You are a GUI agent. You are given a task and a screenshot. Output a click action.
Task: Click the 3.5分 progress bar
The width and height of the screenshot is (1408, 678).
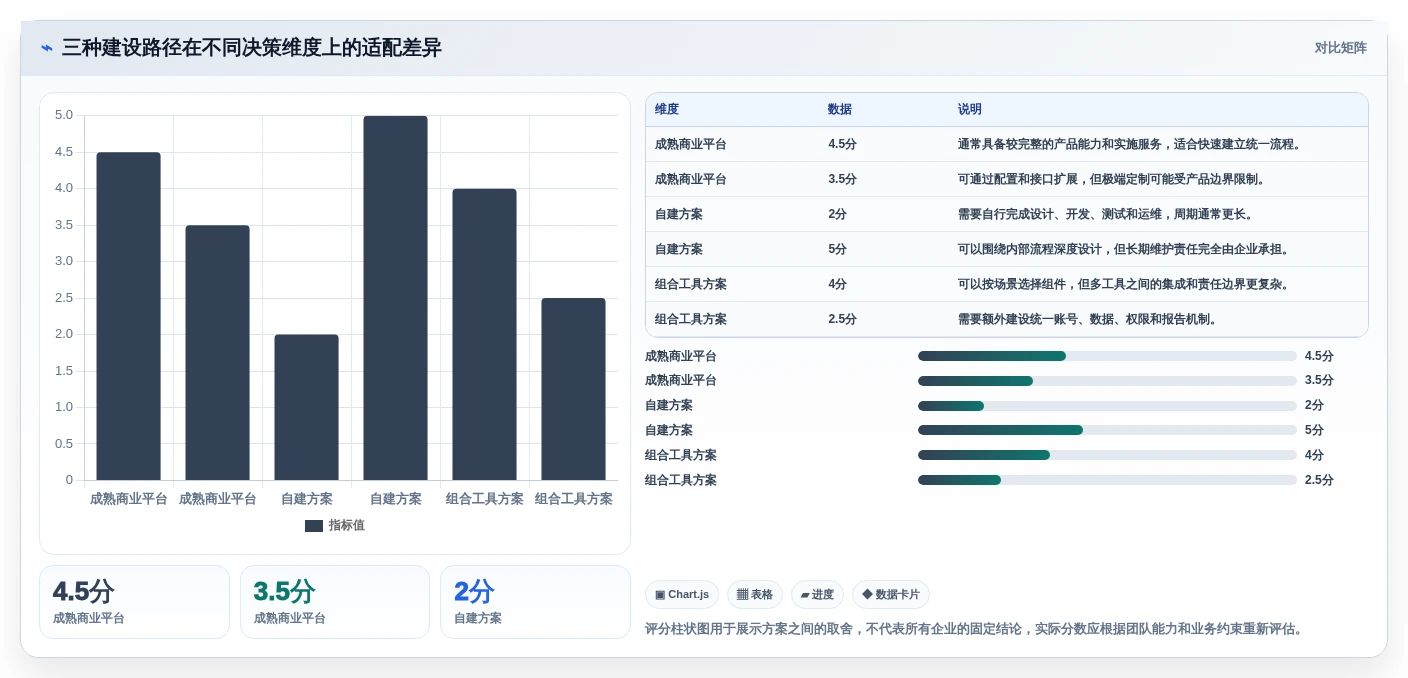(x=1107, y=381)
